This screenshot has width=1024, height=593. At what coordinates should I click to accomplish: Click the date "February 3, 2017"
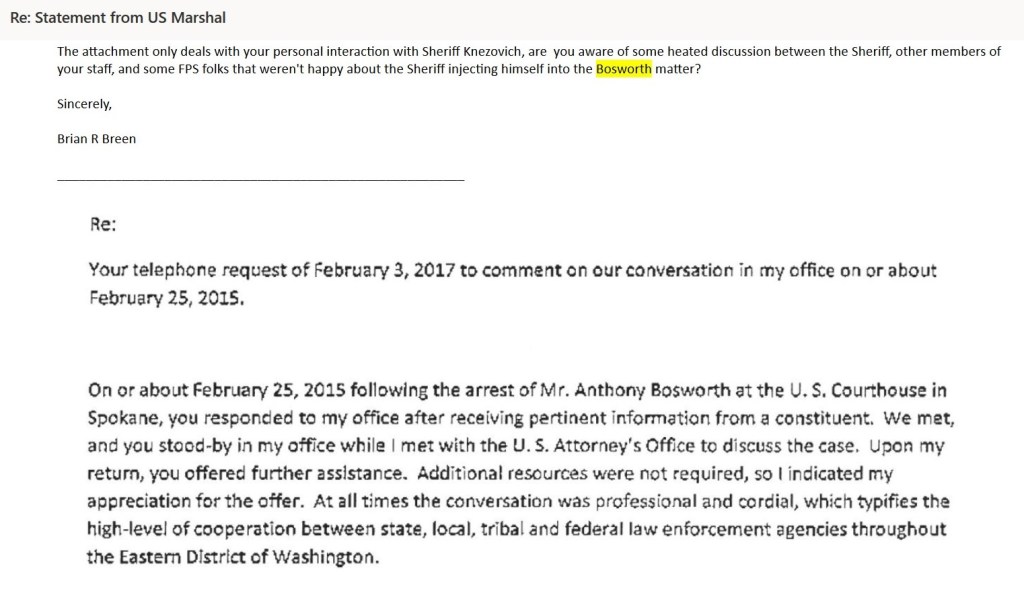coord(385,271)
